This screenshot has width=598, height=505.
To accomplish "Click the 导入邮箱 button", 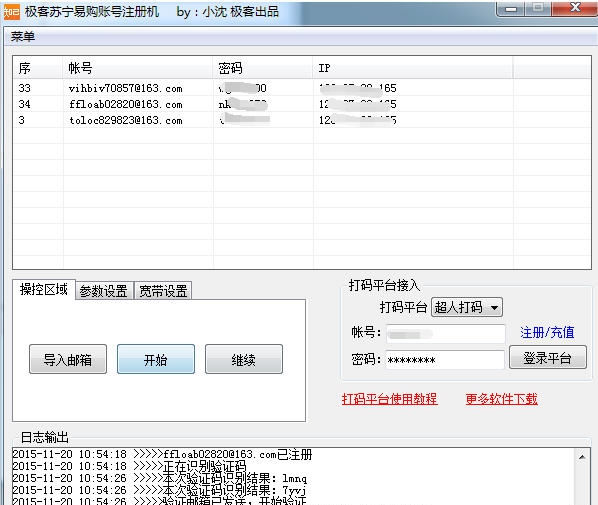I will [68, 359].
